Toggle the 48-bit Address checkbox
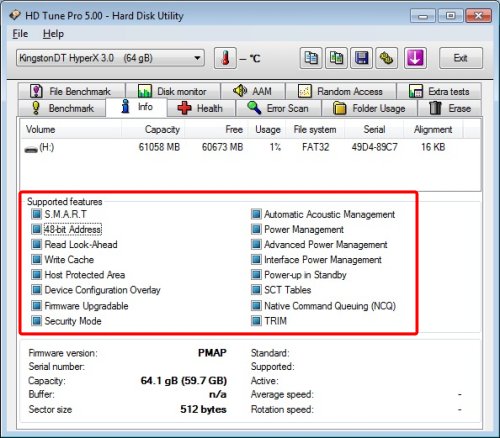Viewport: 500px width, 438px height. 36,229
